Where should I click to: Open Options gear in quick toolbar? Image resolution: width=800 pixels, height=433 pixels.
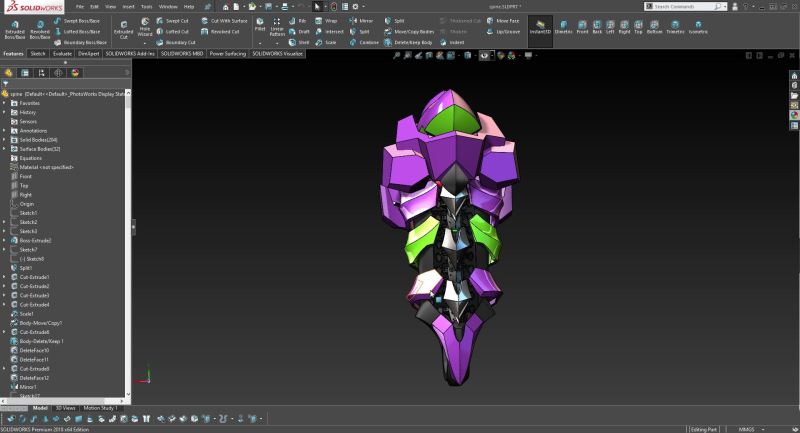pos(356,7)
